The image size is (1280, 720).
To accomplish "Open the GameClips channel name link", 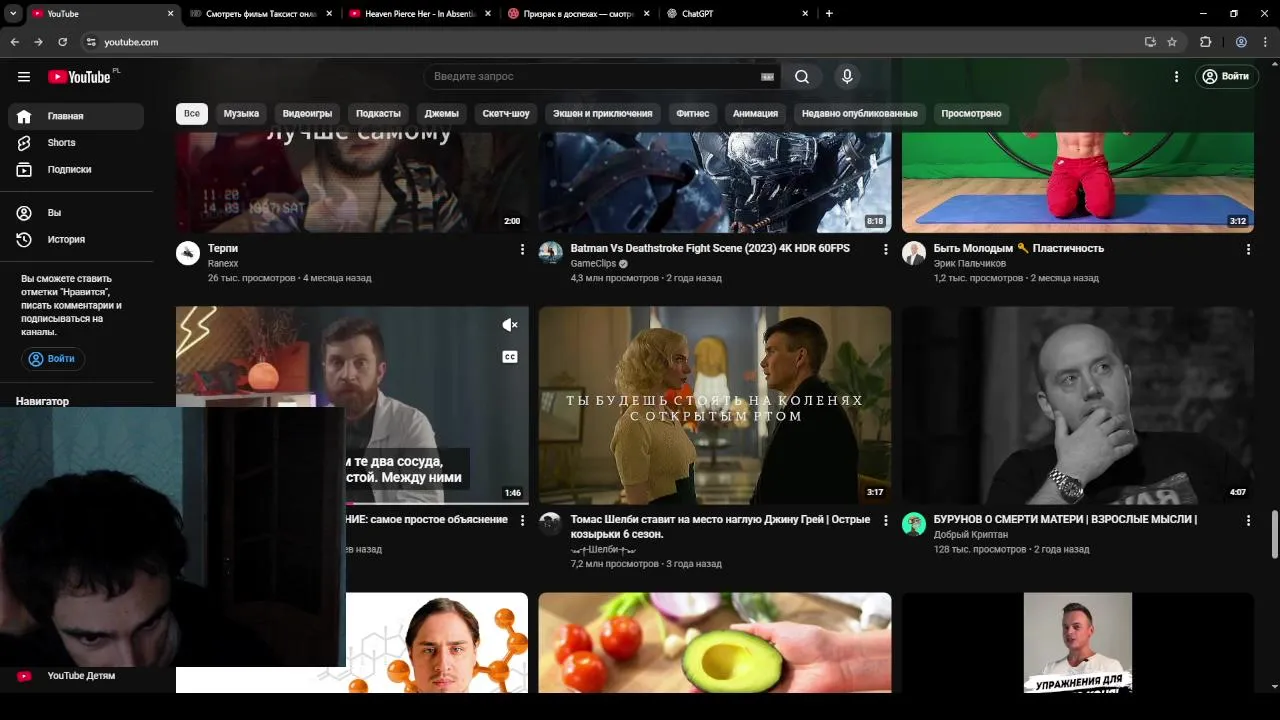I will 593,264.
